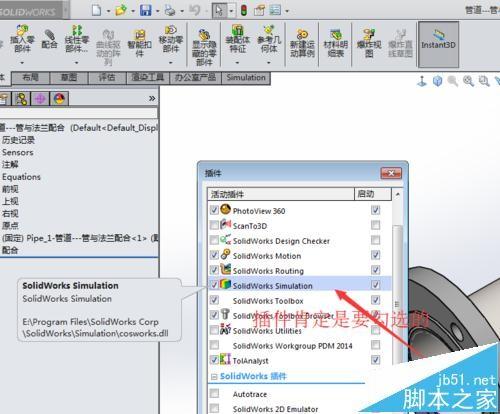The height and width of the screenshot is (414, 500).
Task: Enable SolidWorks Design Checker active checkbox
Action: [x=214, y=240]
